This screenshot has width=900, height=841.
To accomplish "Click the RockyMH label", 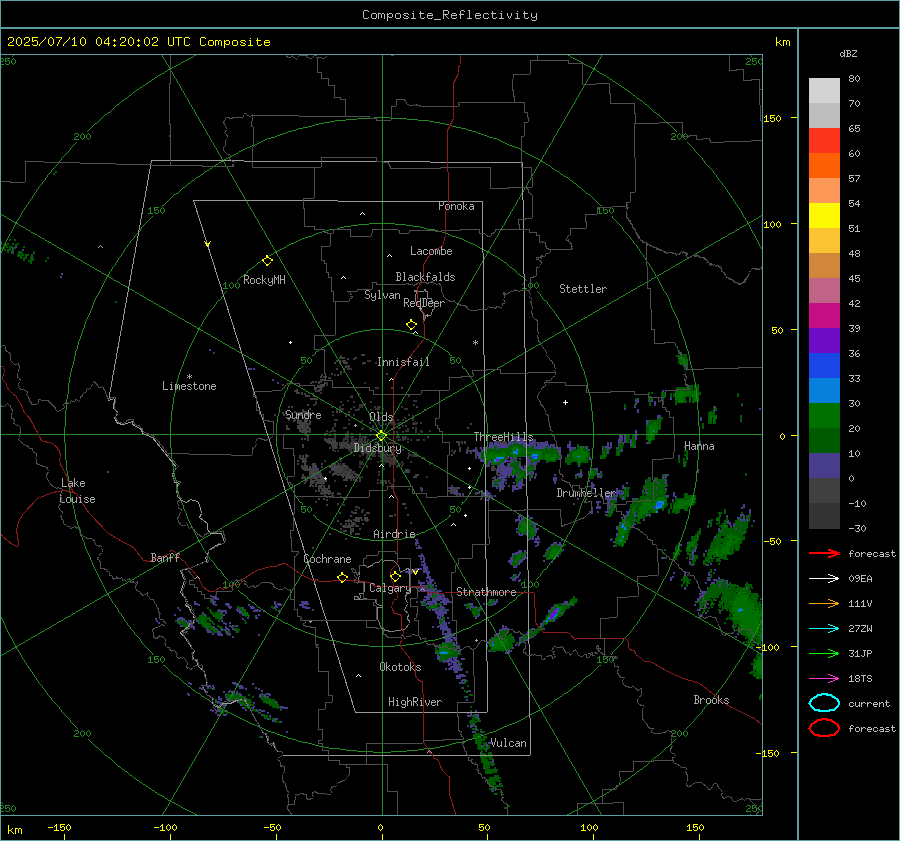I will coord(264,280).
